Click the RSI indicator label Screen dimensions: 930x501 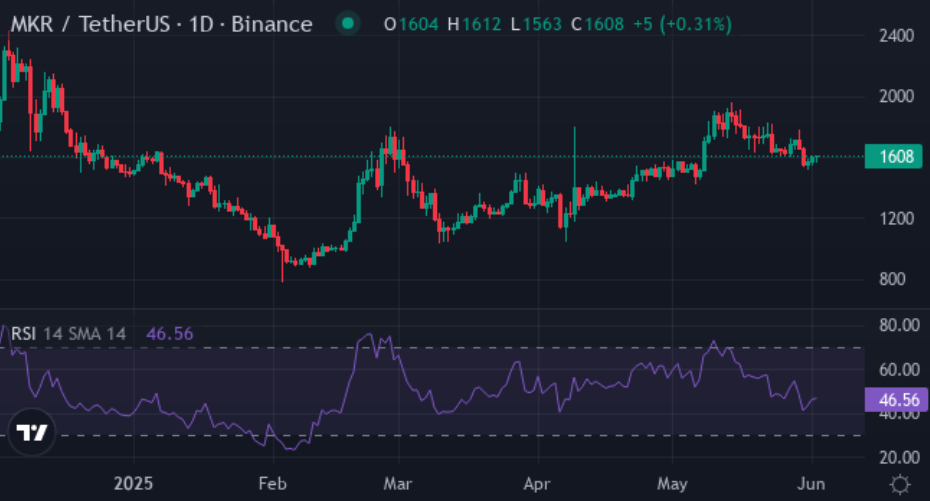click(x=24, y=334)
